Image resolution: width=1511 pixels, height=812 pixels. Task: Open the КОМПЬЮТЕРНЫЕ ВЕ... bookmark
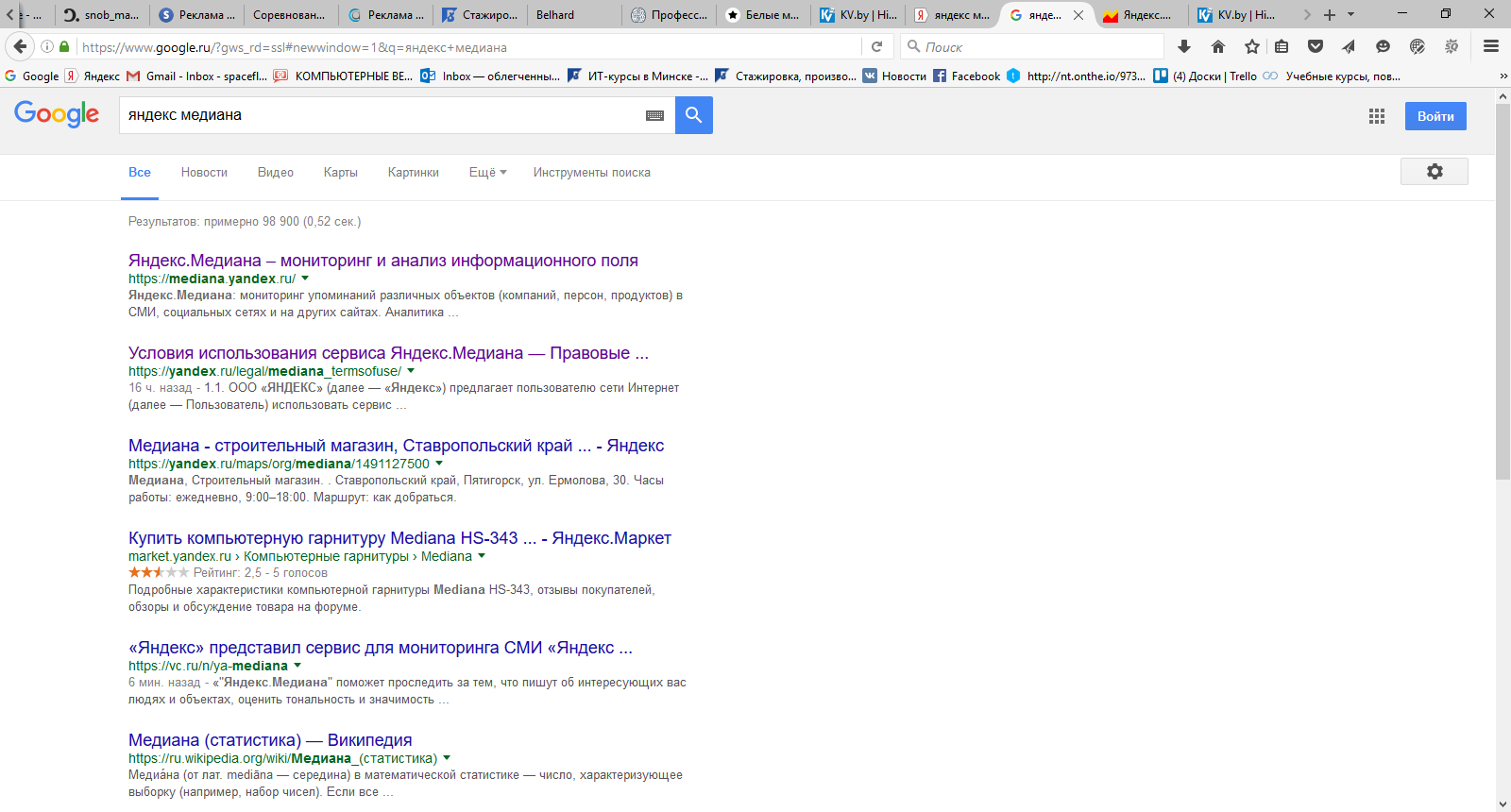coord(344,76)
